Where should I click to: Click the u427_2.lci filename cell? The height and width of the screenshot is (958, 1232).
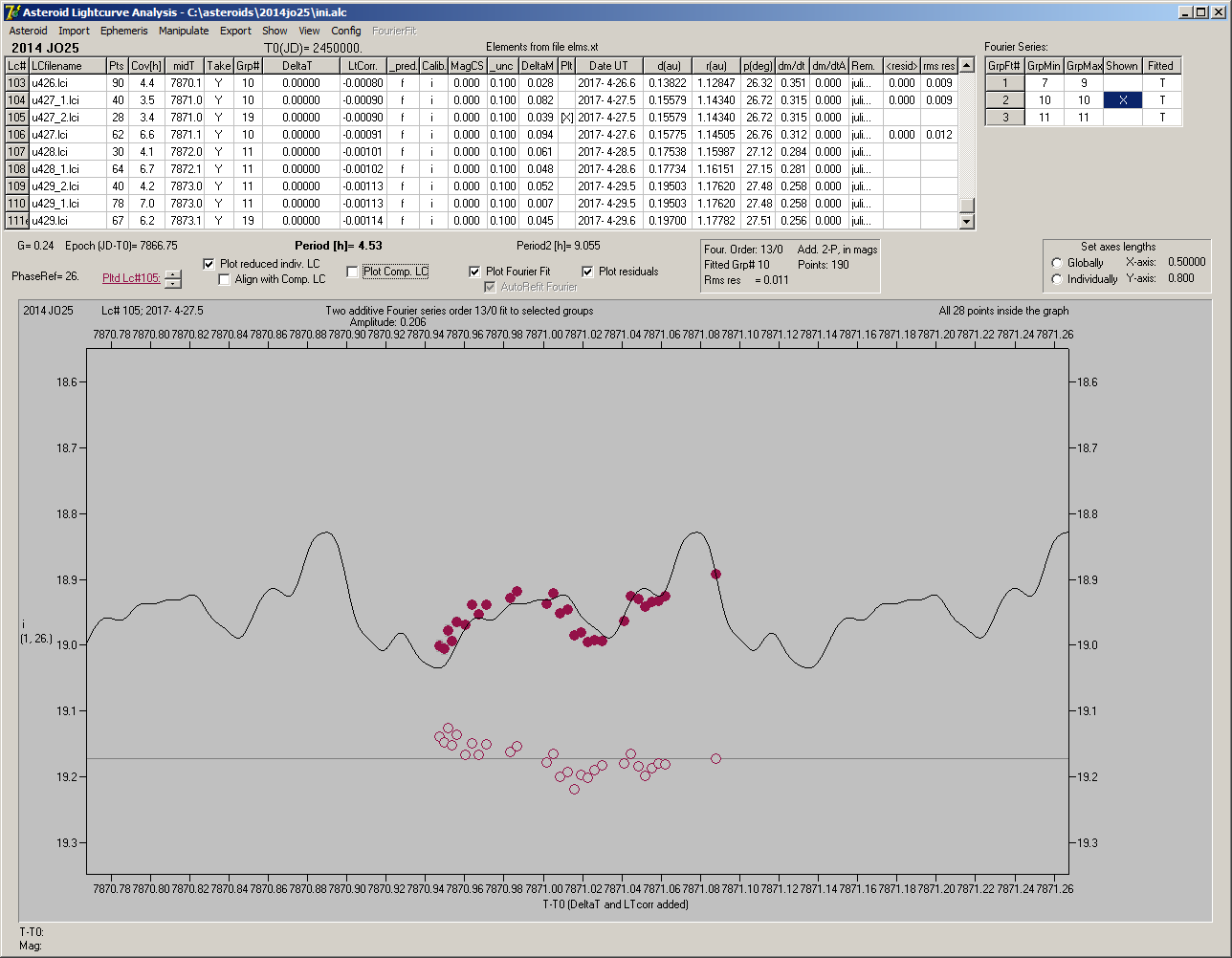[67, 118]
